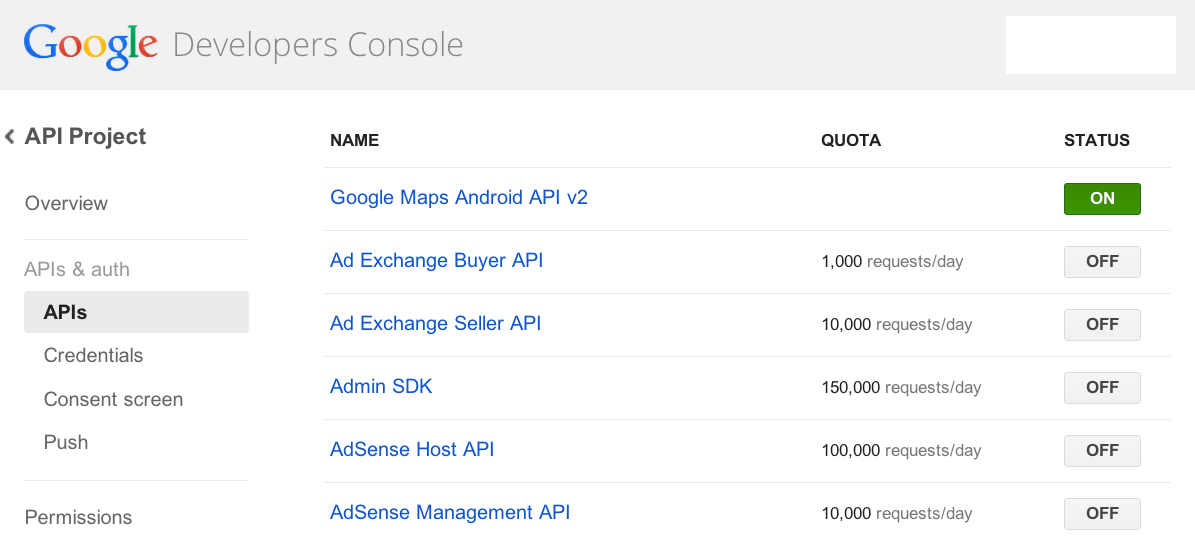This screenshot has height=545, width=1195.
Task: Click the Google logo in the header
Action: [x=91, y=45]
